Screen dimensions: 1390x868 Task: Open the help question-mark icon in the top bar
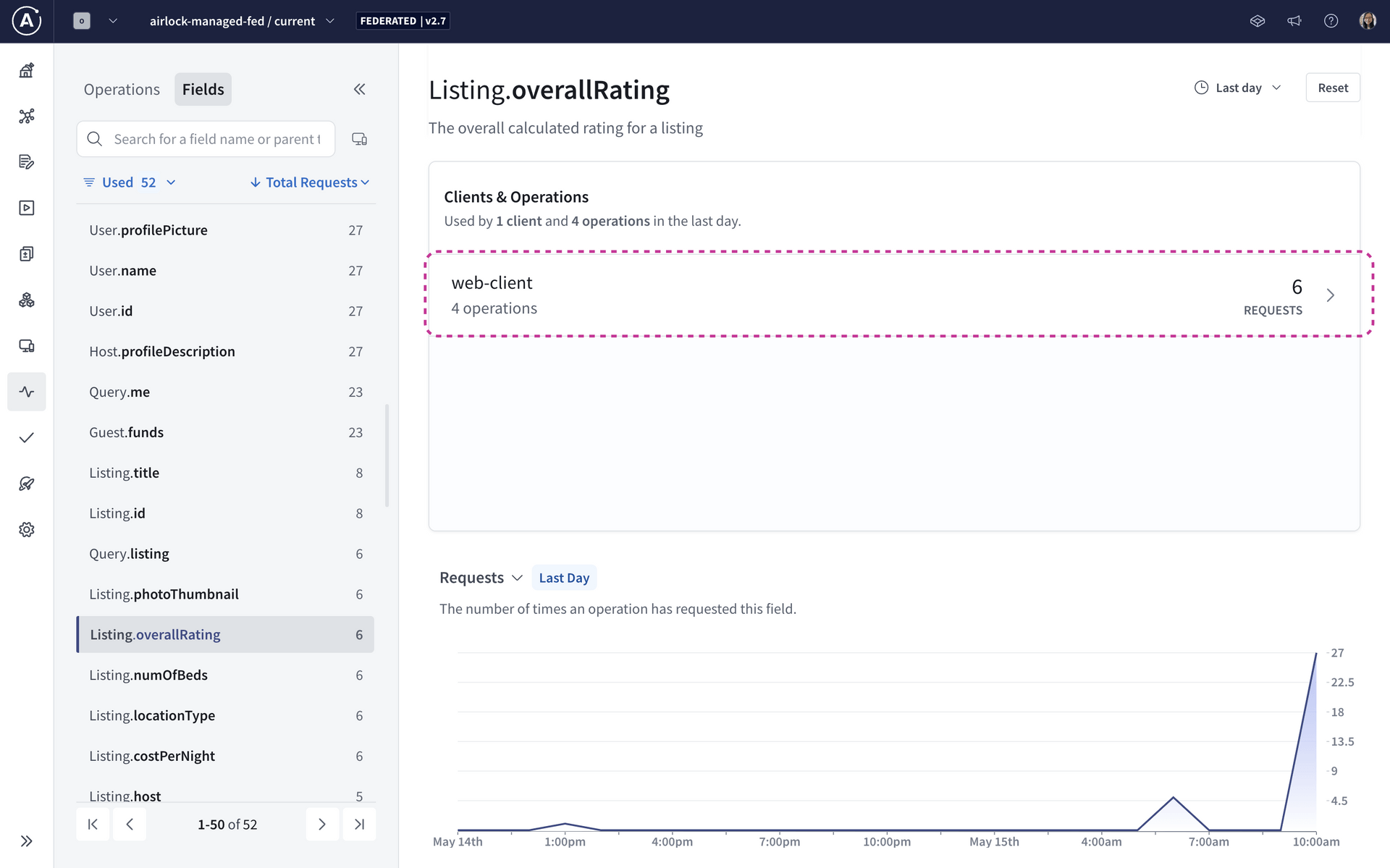(1331, 20)
